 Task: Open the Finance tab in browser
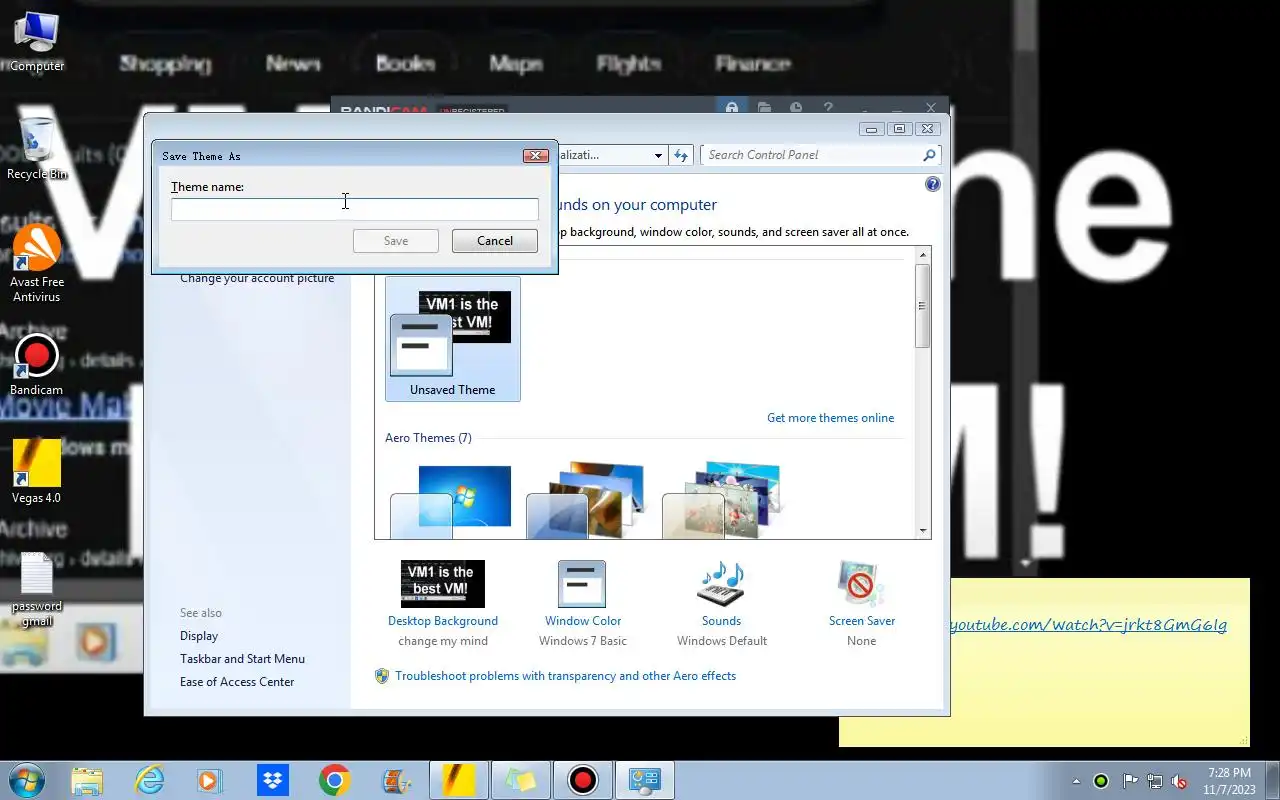tap(753, 64)
